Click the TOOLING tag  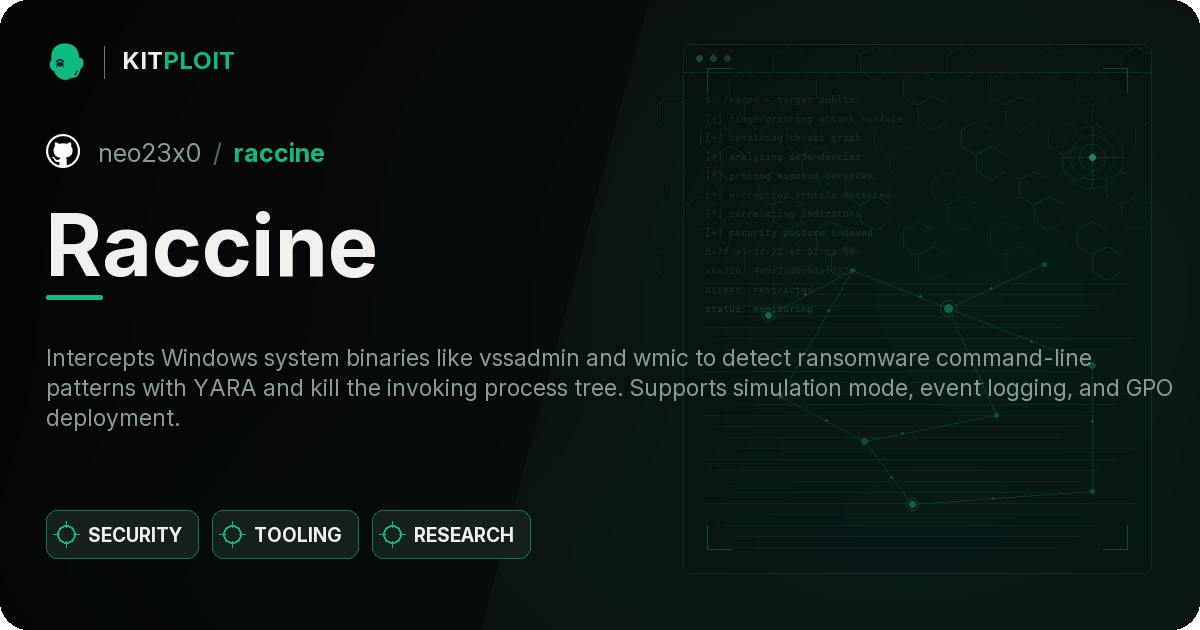coord(285,535)
